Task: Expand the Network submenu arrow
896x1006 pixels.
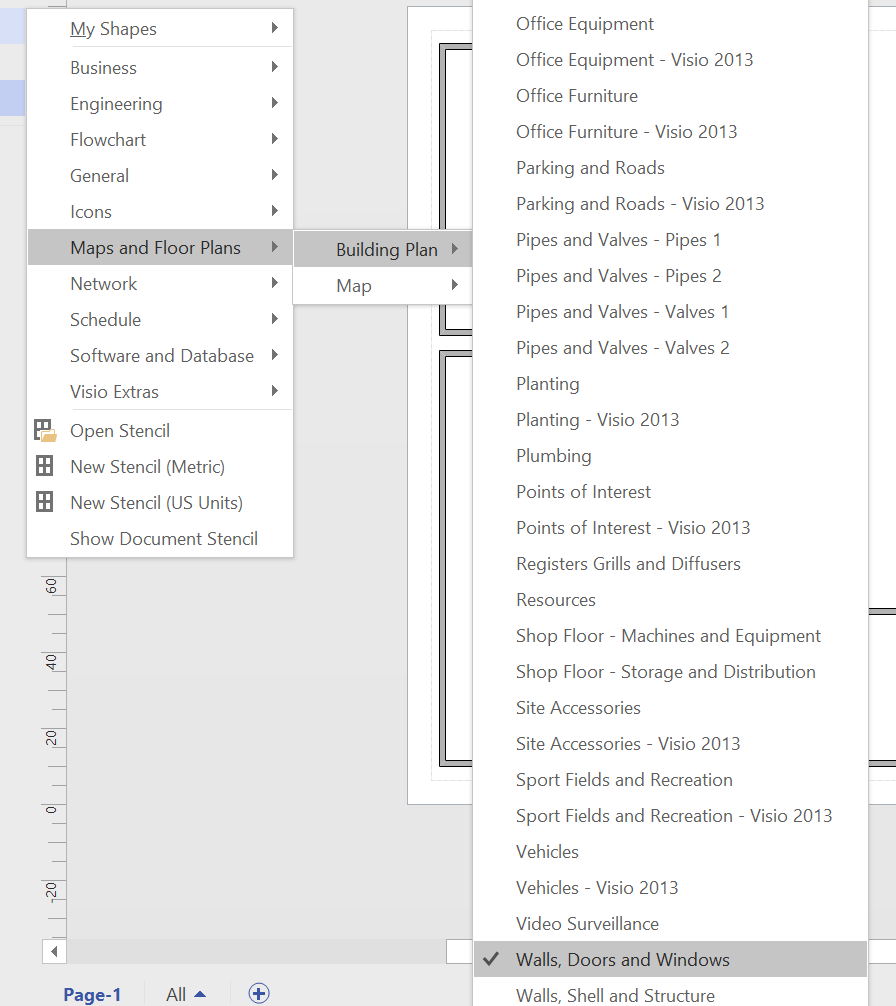Action: (278, 283)
